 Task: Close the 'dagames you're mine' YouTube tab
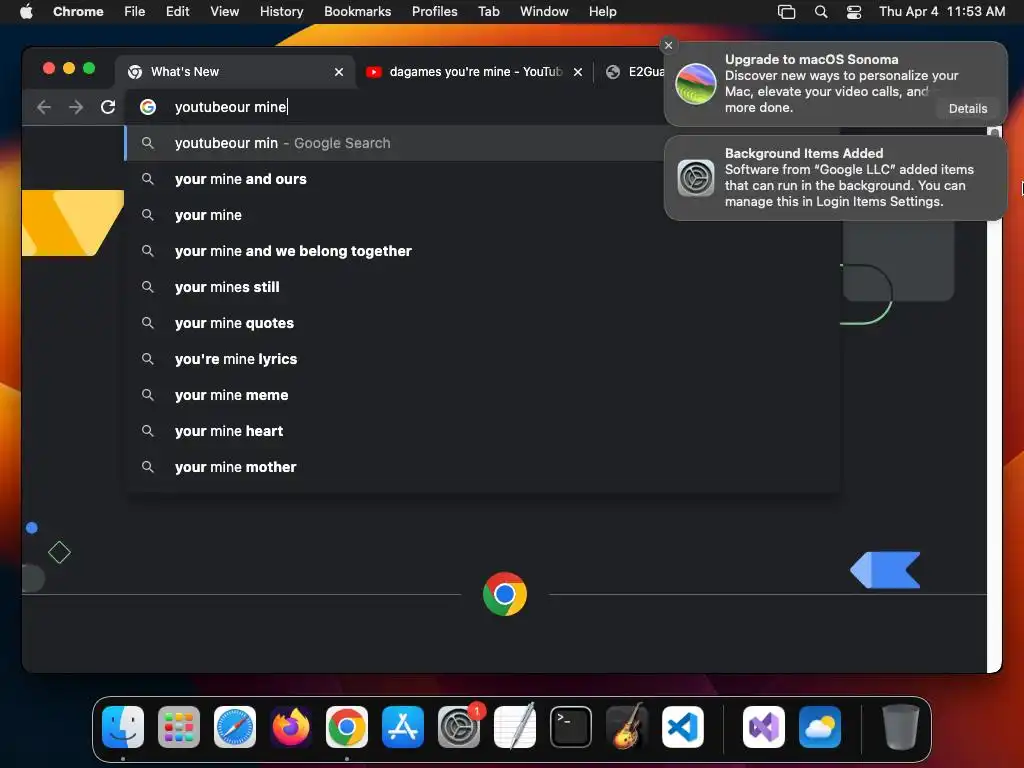coord(578,72)
